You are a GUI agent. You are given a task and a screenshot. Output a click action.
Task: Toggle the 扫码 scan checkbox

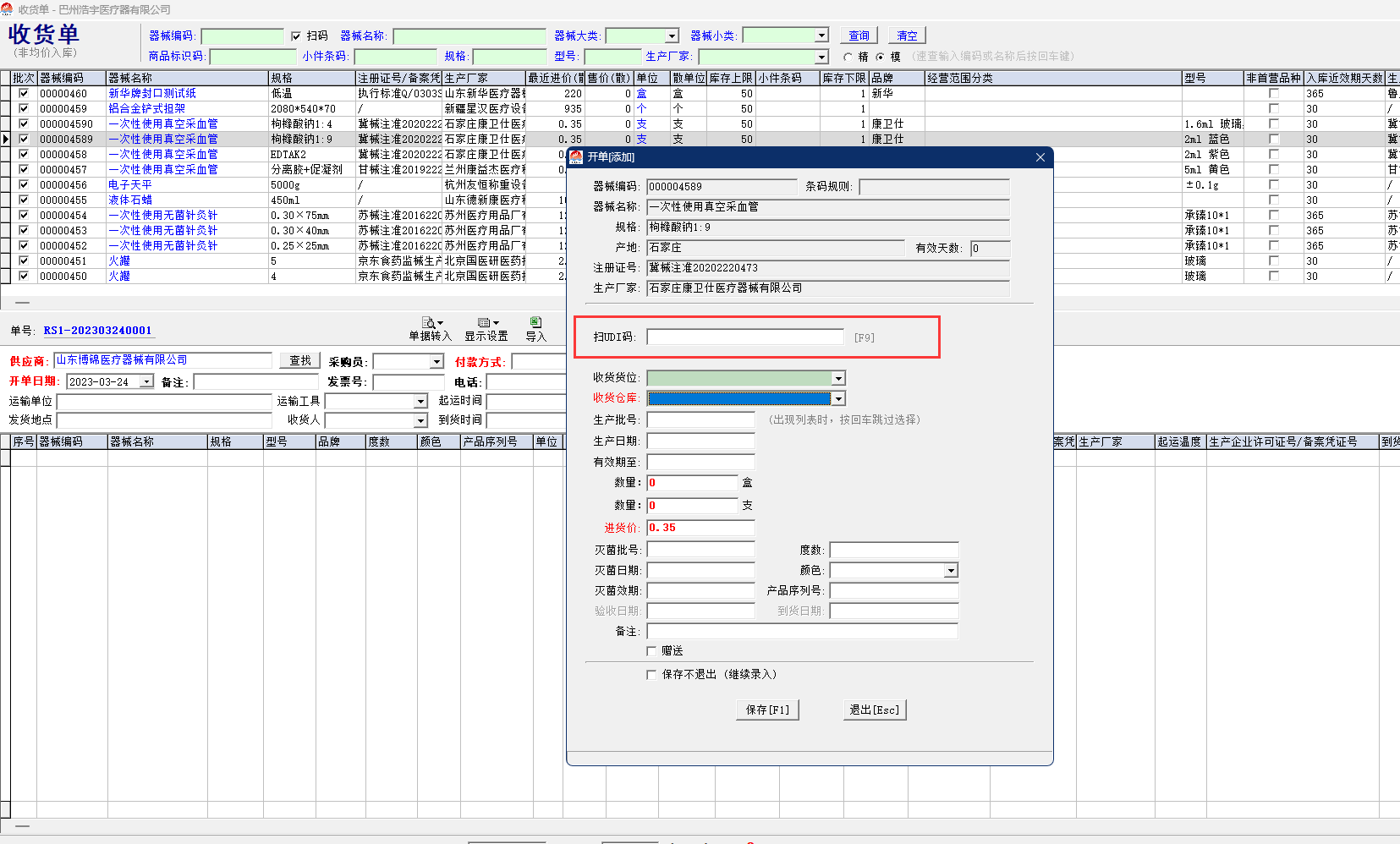tap(296, 36)
